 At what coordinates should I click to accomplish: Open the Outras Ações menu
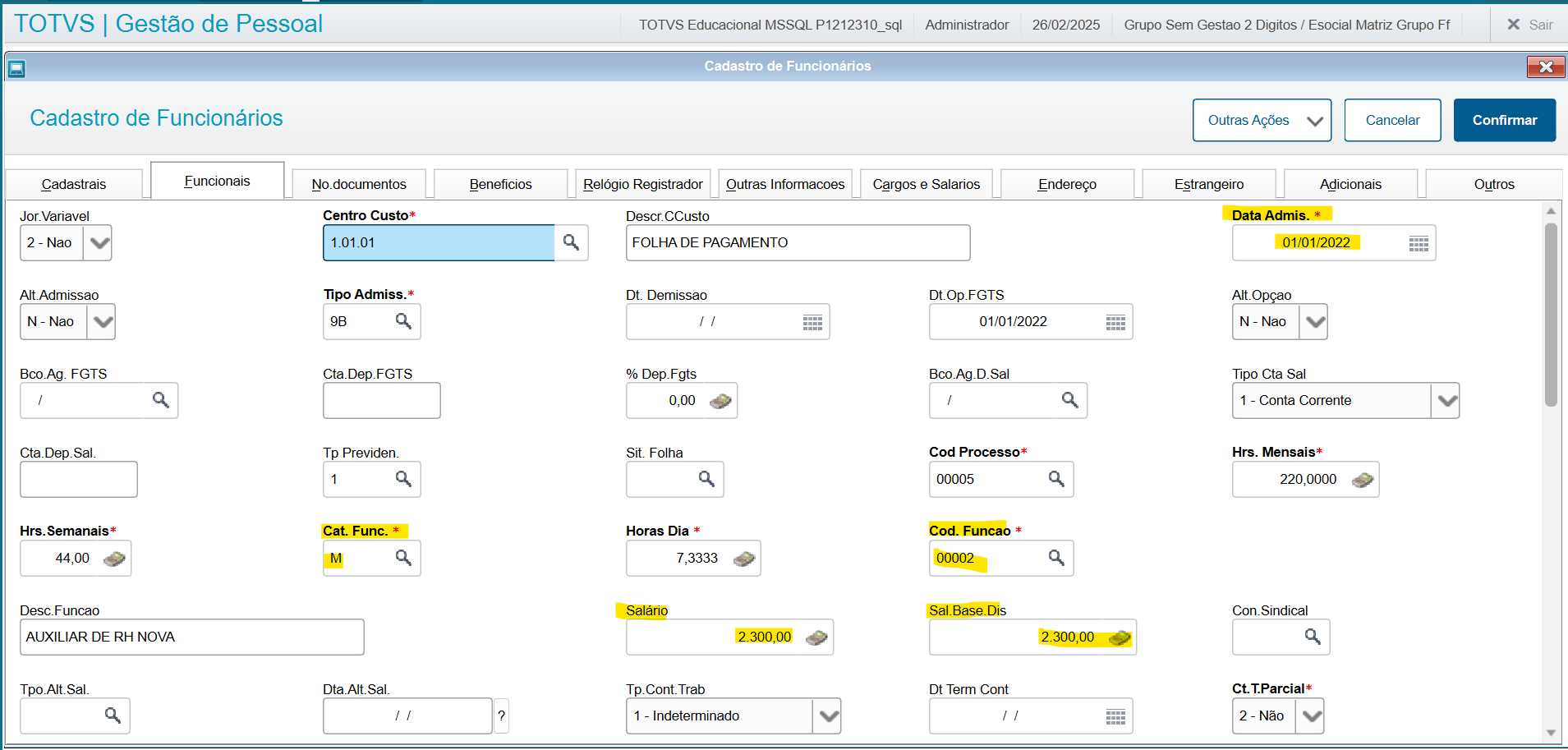[x=1262, y=120]
